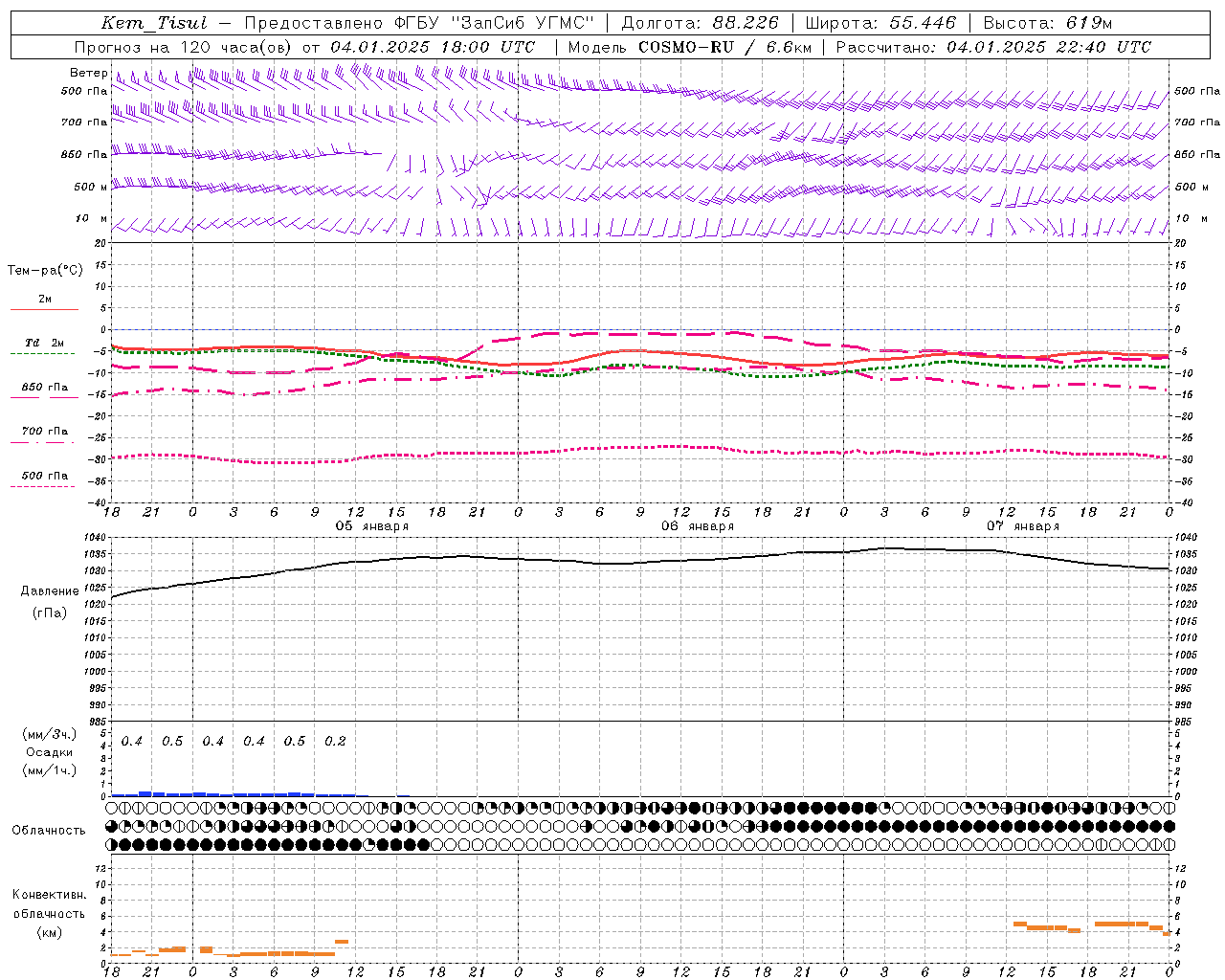The height and width of the screenshot is (980, 1225).
Task: Click the '(мм/1ч.)' hourly precipitation unit
Action: click(x=50, y=770)
